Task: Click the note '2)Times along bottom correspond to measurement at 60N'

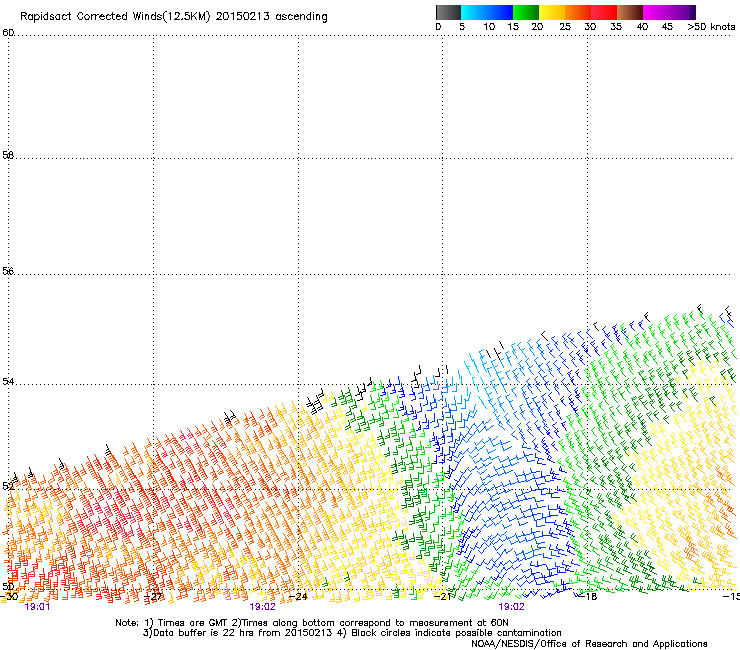Action: point(370,623)
